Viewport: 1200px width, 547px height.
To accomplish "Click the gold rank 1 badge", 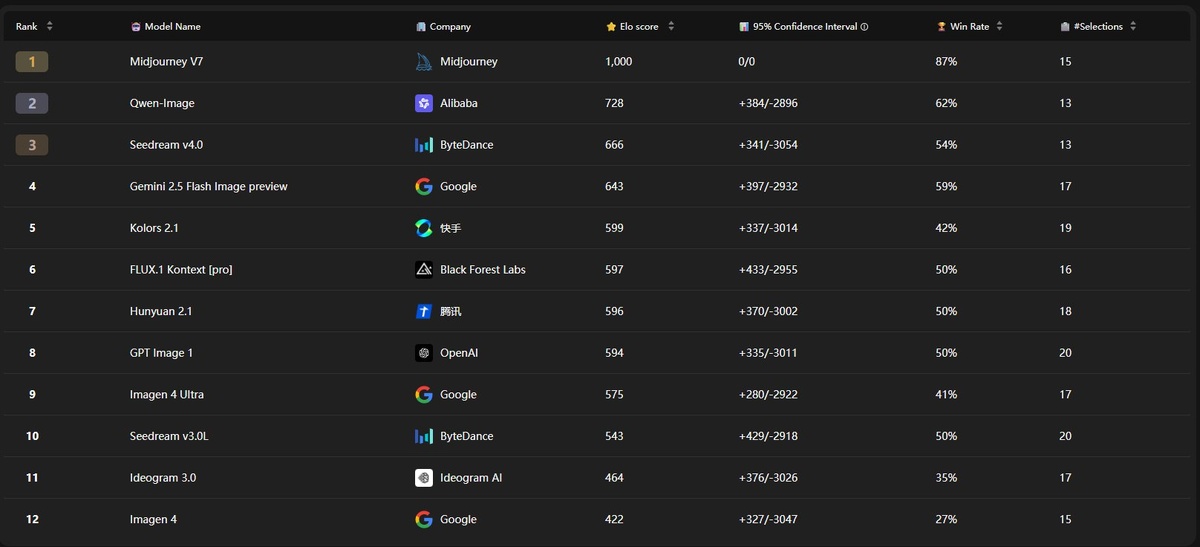I will pyautogui.click(x=32, y=62).
